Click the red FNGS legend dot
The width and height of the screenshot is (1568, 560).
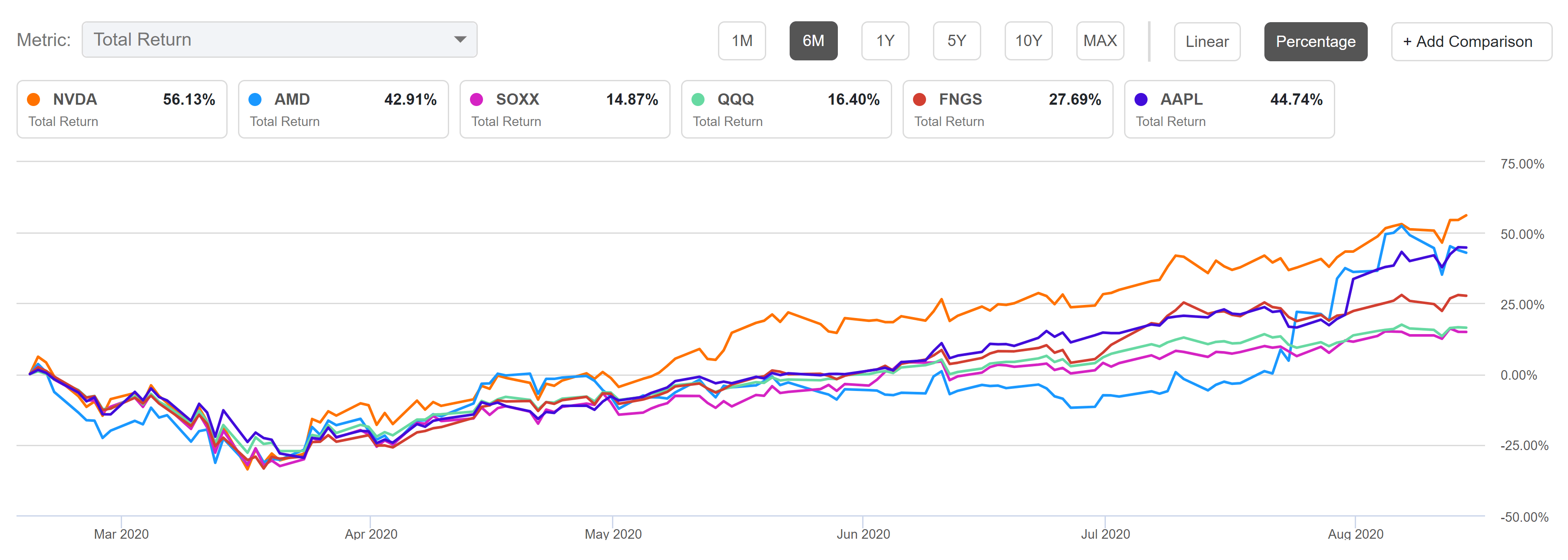920,99
